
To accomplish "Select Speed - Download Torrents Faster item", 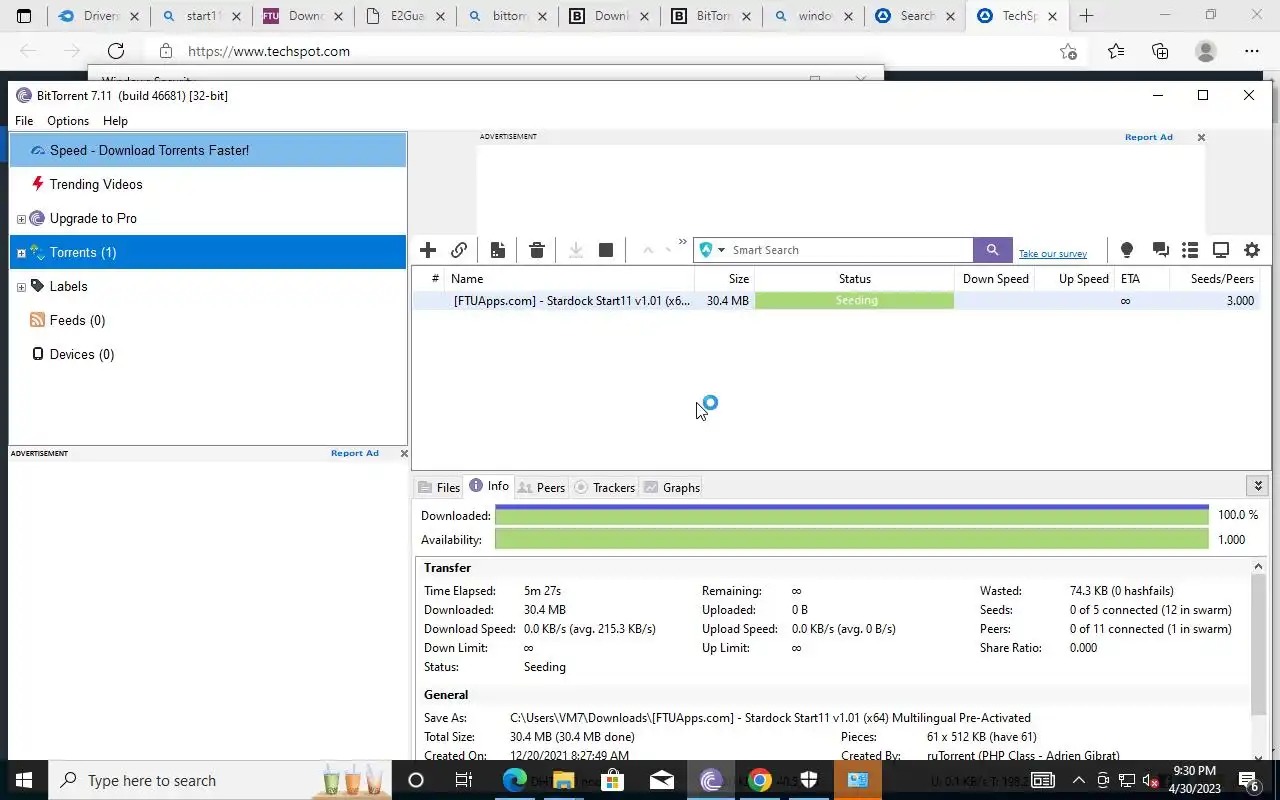I will (208, 150).
